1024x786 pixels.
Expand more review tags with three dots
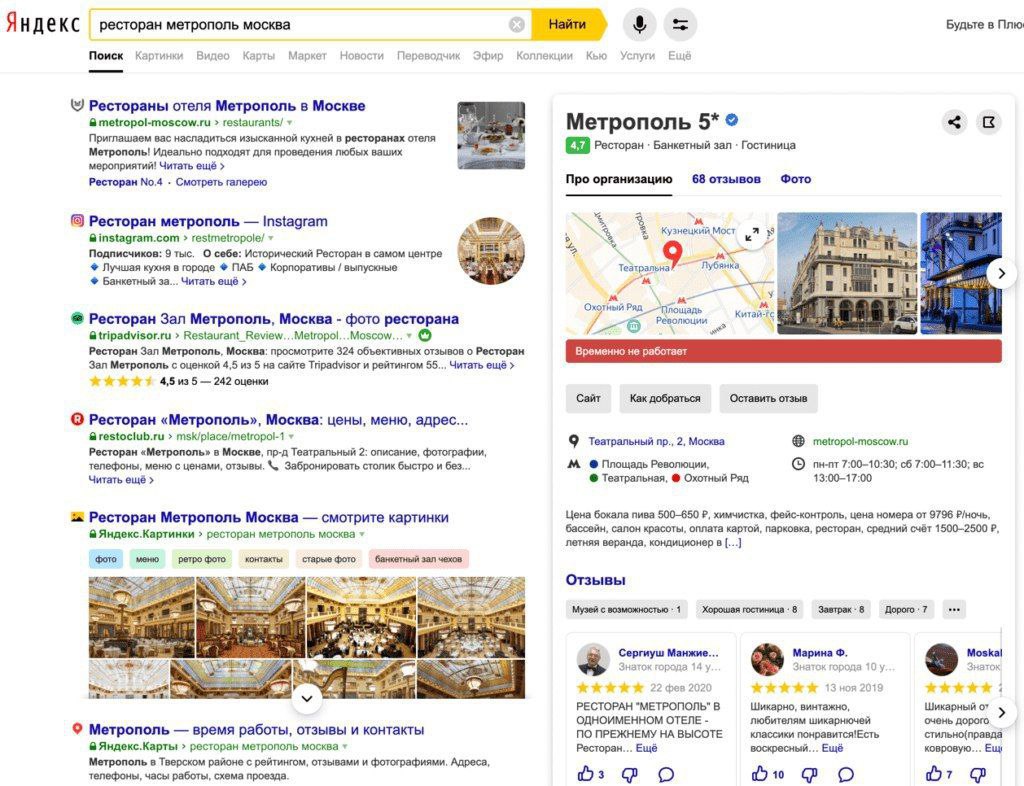954,610
